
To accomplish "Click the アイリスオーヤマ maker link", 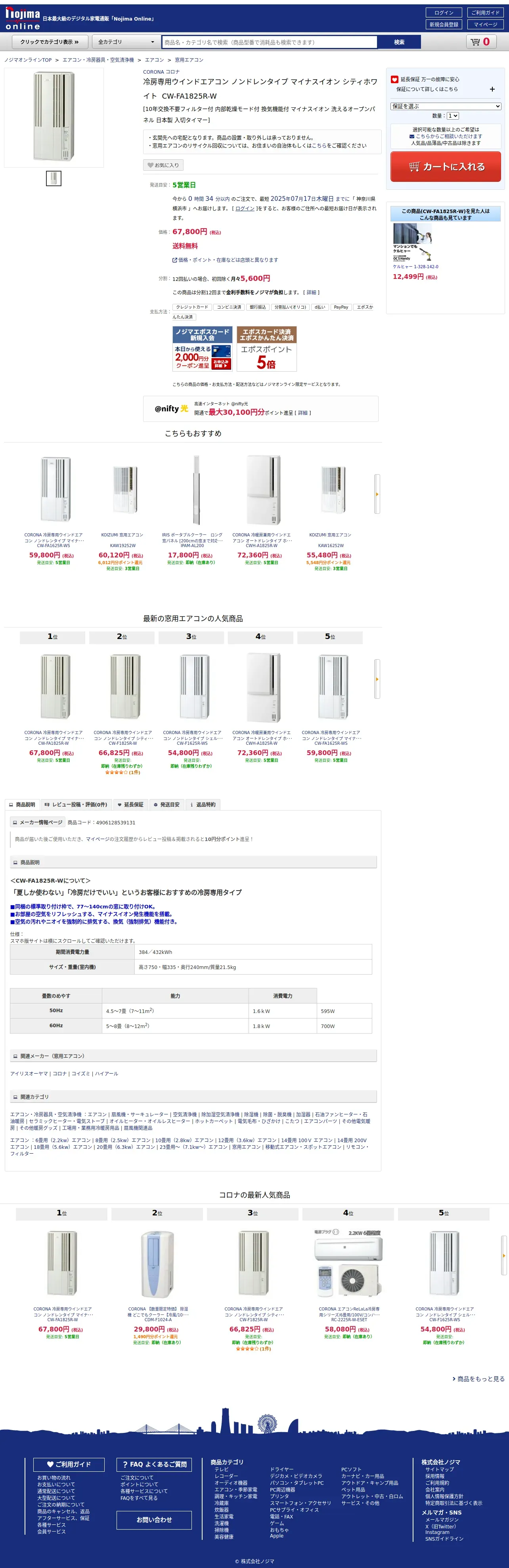I will 29,1074.
